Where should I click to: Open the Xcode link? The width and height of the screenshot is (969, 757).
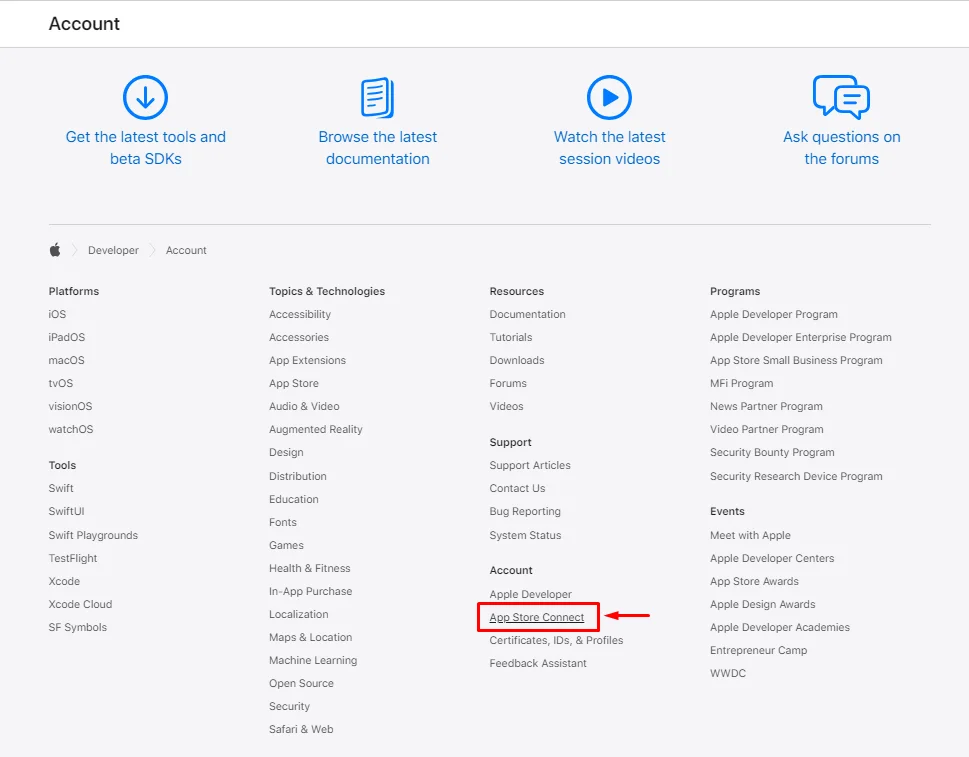pos(64,581)
